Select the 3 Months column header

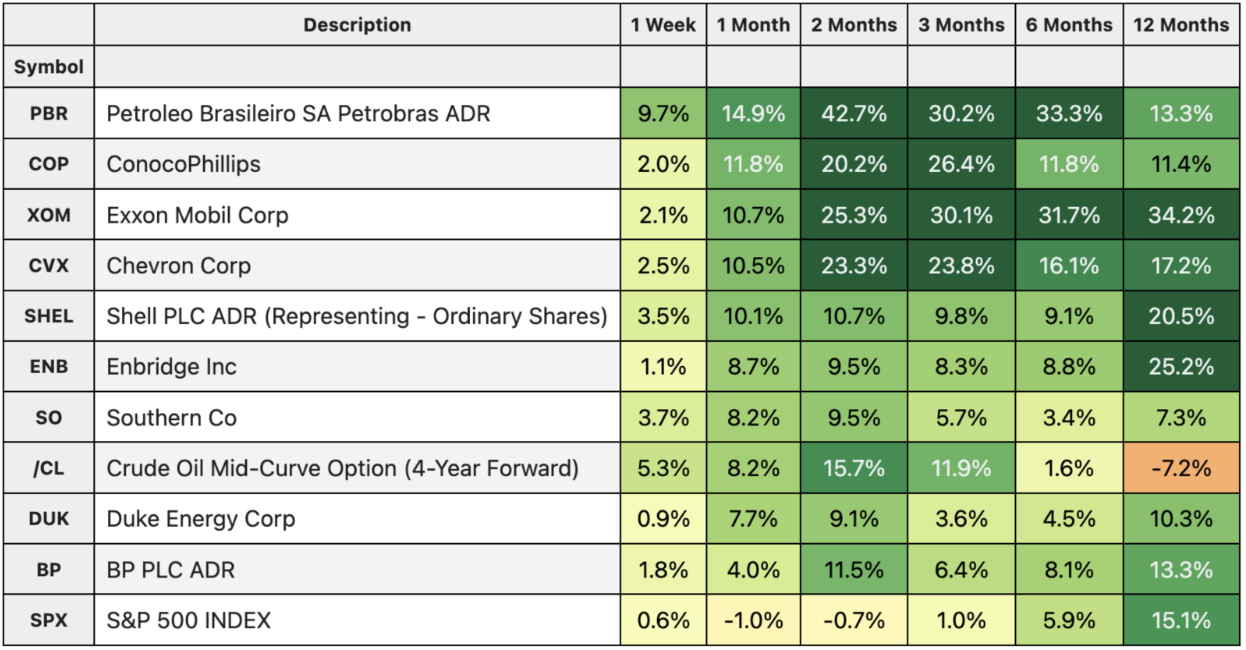[961, 25]
